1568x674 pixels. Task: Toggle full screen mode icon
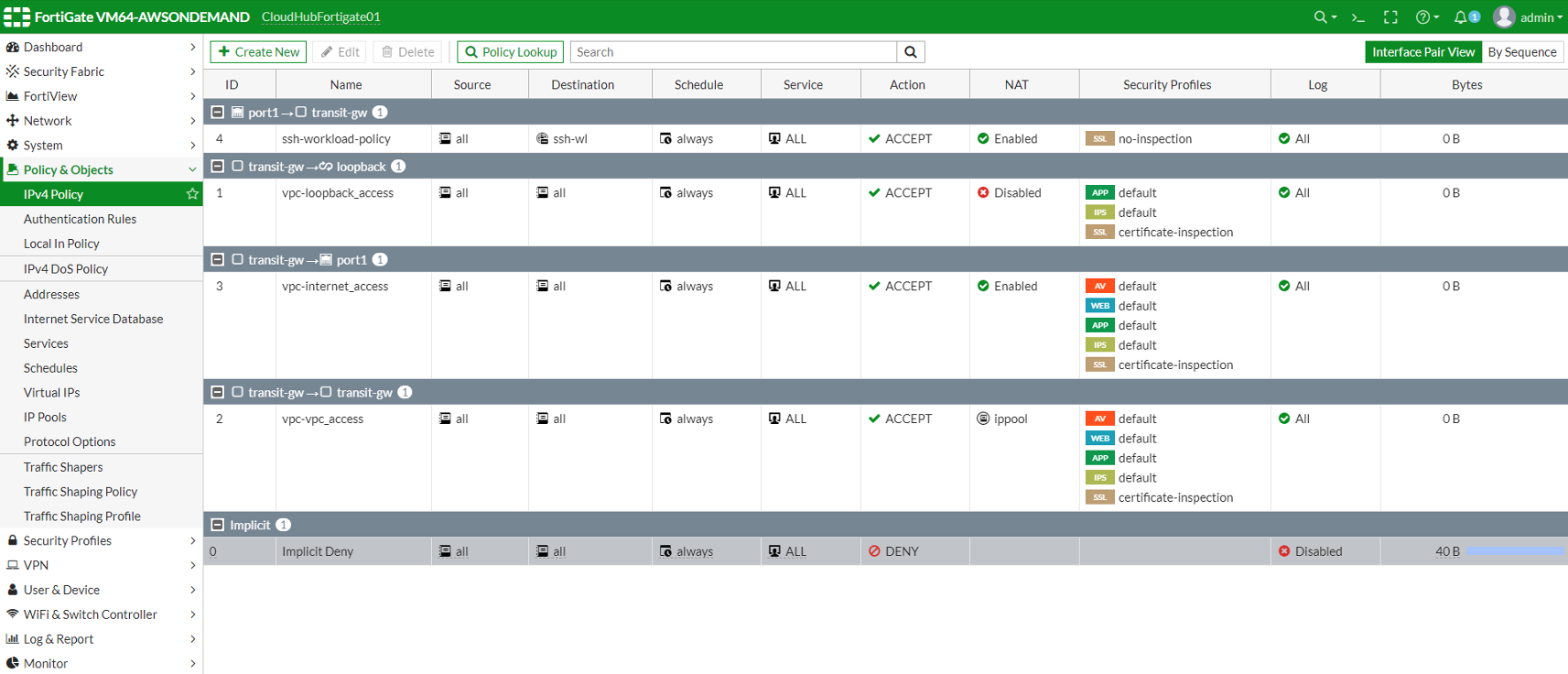[x=1390, y=17]
